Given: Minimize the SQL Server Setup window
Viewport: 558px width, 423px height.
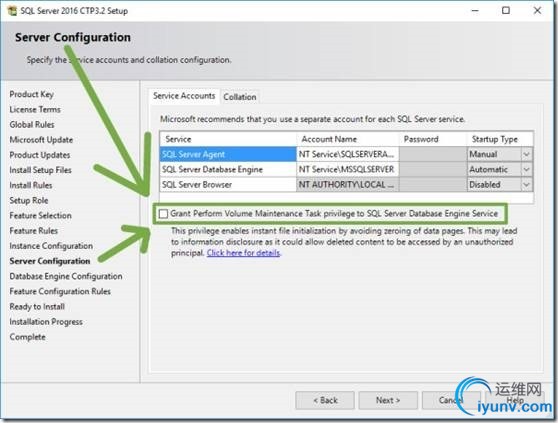Looking at the screenshot, I should pos(475,11).
